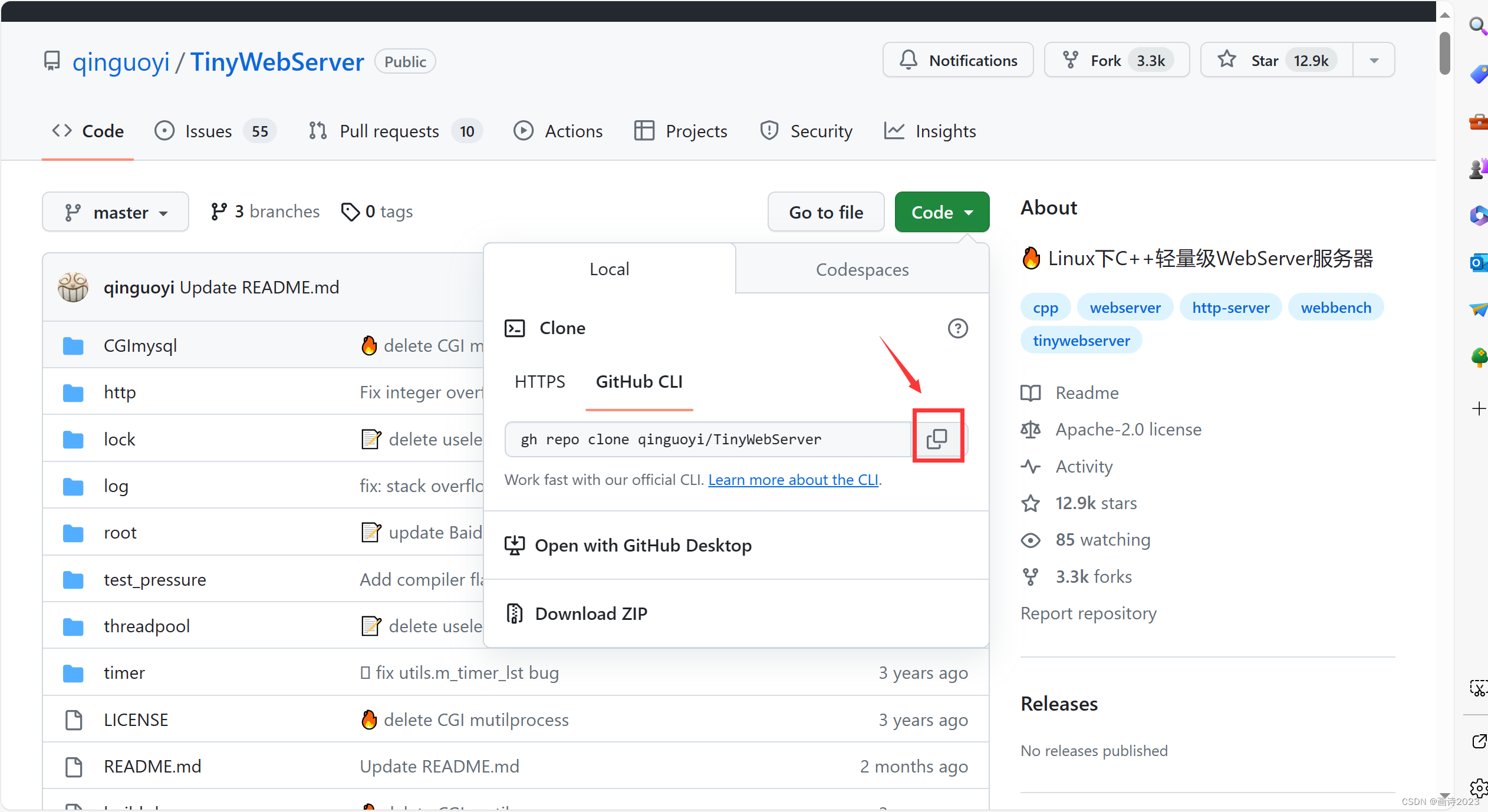Select the Local tab in clone panel
The width and height of the screenshot is (1488, 812).
pos(610,269)
